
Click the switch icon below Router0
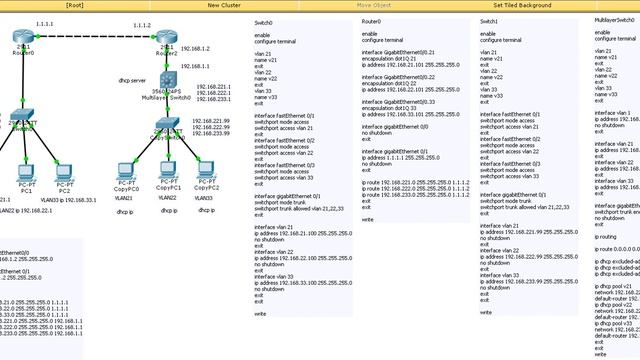(x=22, y=115)
